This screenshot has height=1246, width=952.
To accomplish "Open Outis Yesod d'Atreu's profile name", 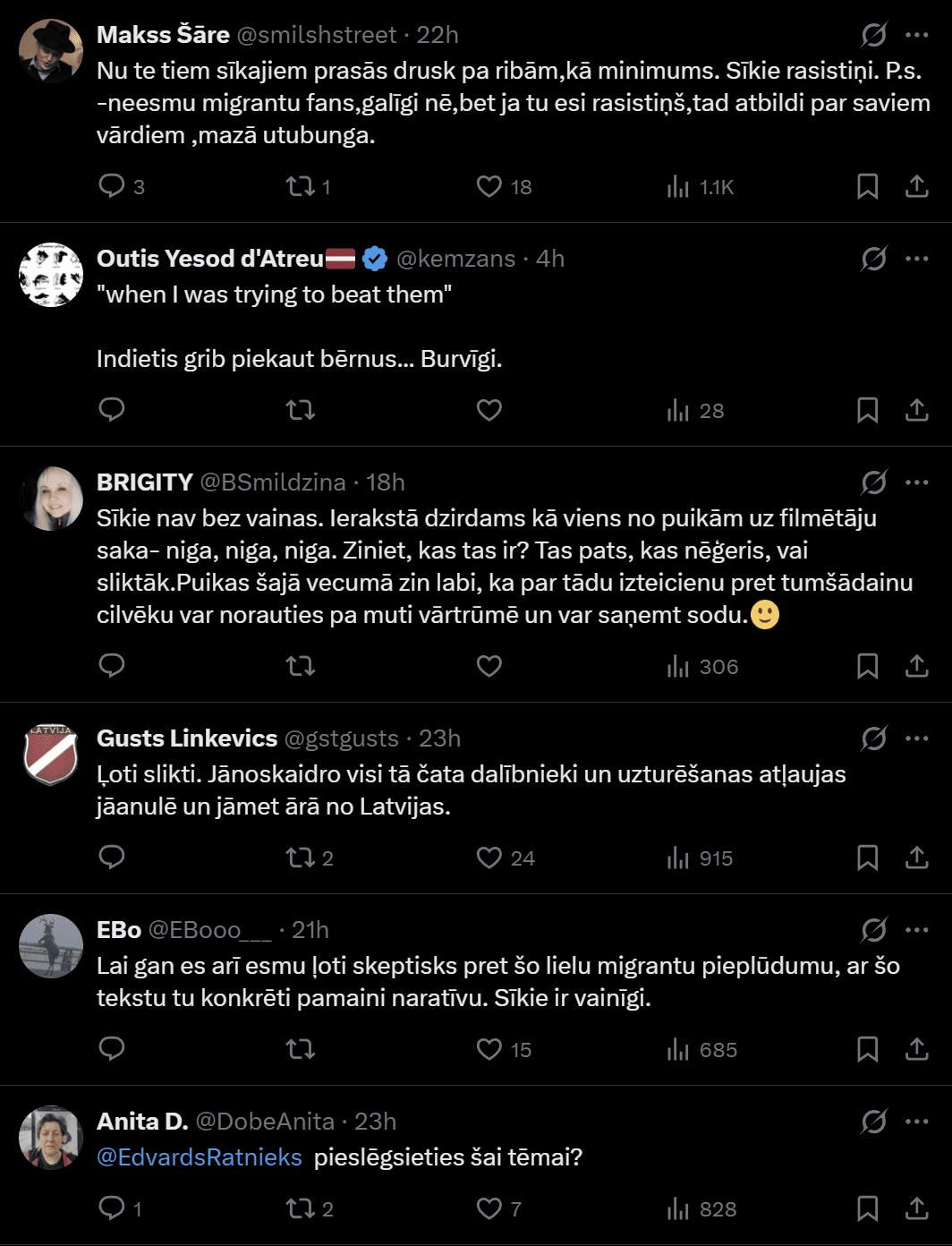I will [x=210, y=259].
